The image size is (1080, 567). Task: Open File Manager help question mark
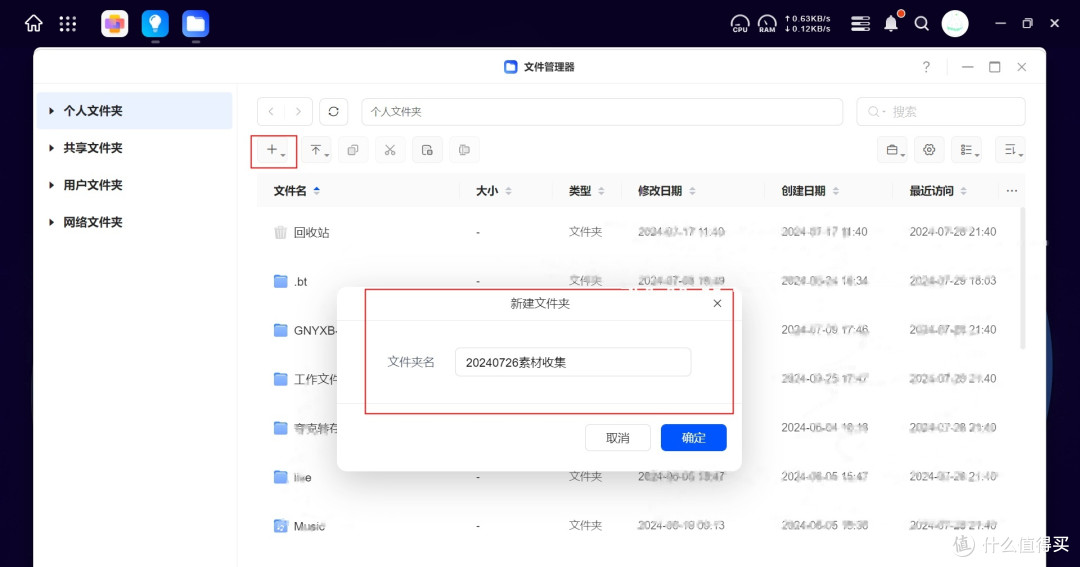coord(926,67)
